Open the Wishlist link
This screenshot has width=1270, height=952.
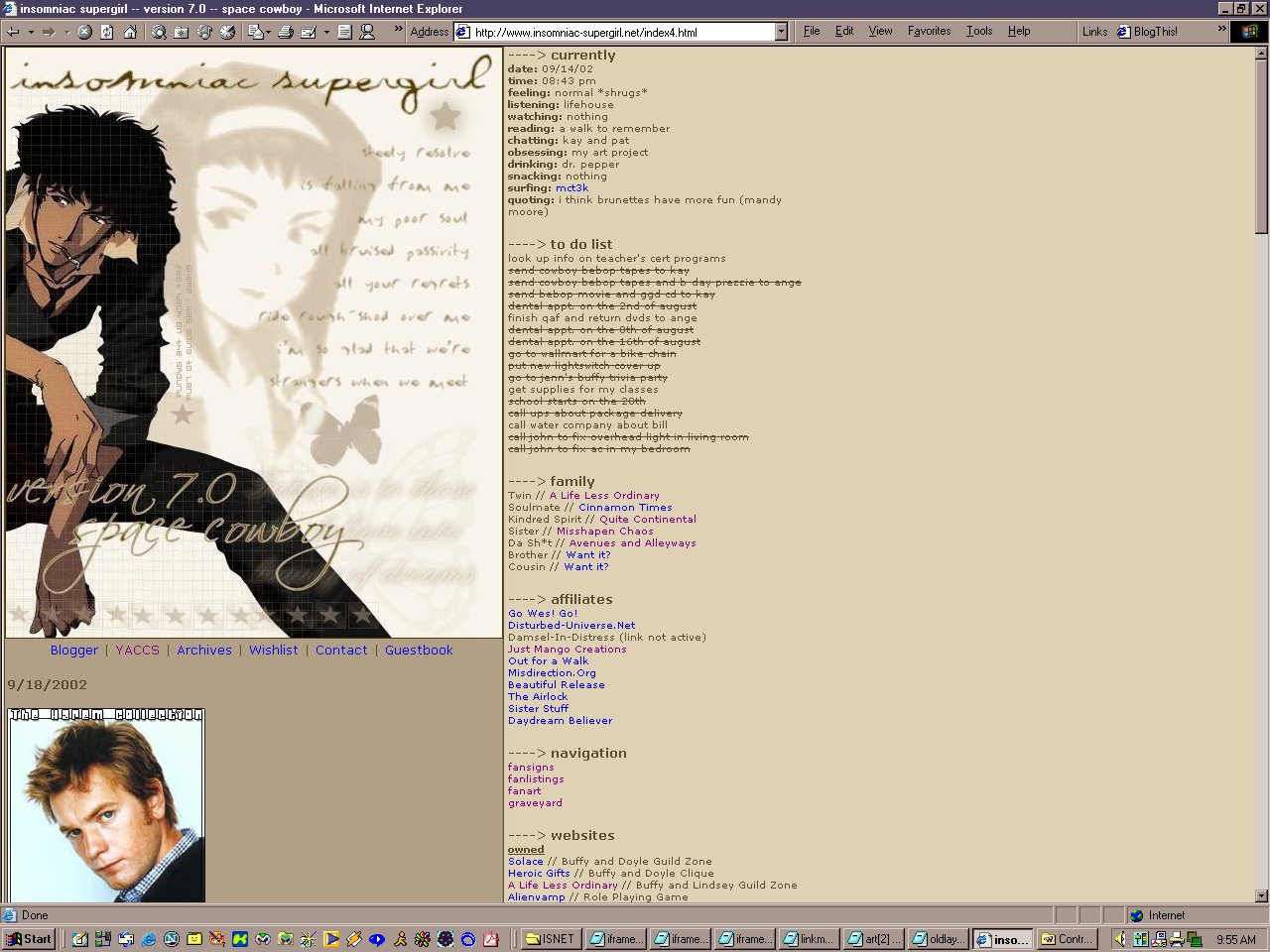tap(274, 651)
